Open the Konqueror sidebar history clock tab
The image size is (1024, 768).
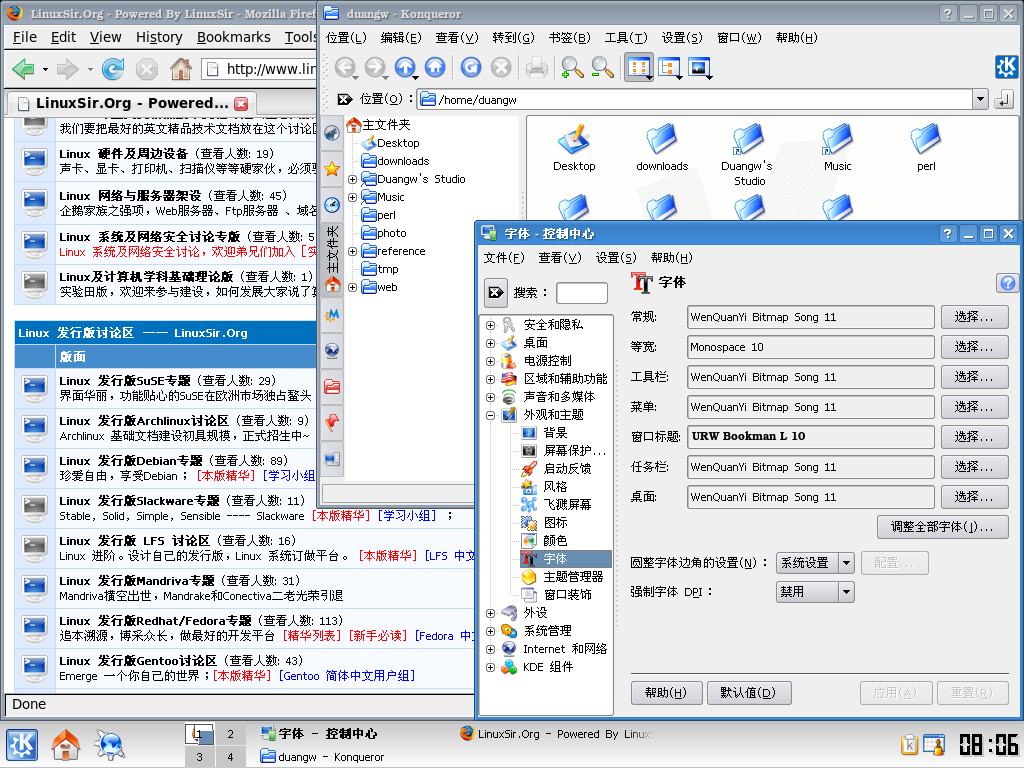click(x=332, y=205)
